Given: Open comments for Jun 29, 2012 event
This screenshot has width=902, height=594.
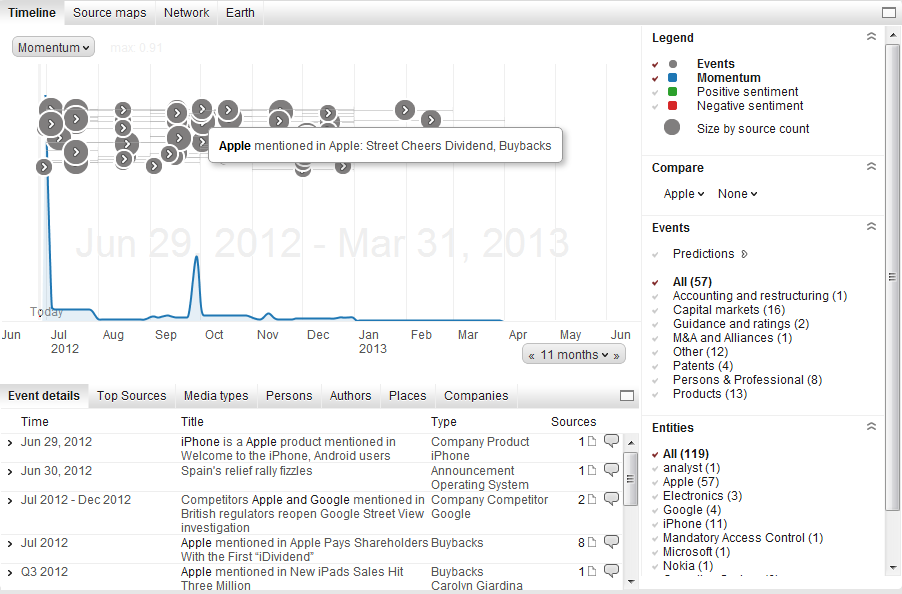Looking at the screenshot, I should pyautogui.click(x=611, y=441).
